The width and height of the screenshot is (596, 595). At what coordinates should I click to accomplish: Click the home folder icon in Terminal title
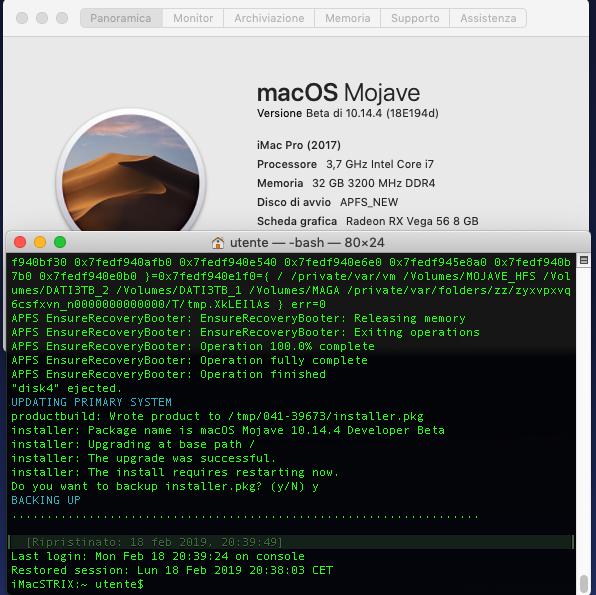click(218, 243)
